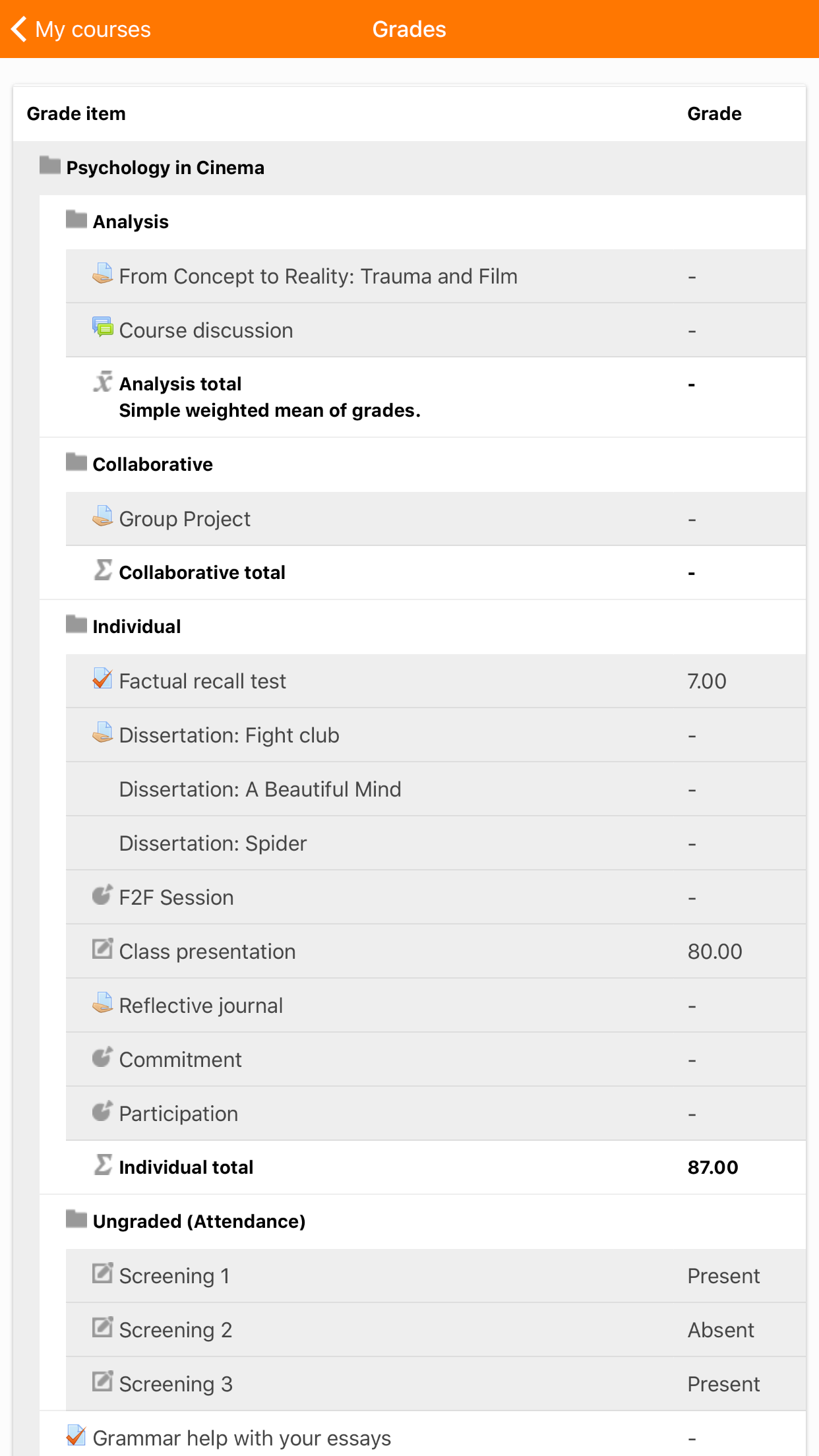Tap the manual grade icon for Class presentation
Viewport: 819px width, 1456px height.
click(102, 948)
